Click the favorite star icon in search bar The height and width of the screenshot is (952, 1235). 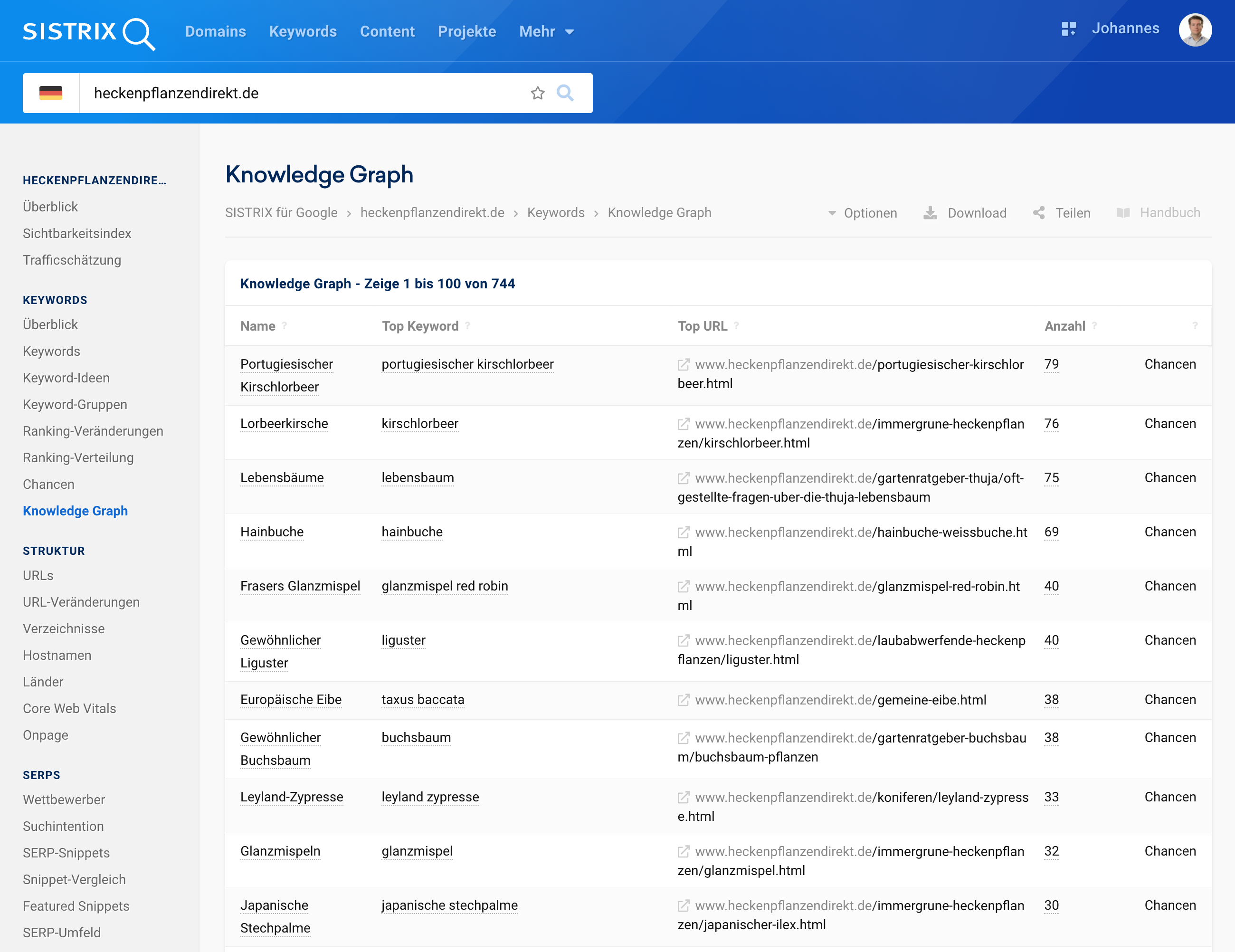click(x=537, y=93)
